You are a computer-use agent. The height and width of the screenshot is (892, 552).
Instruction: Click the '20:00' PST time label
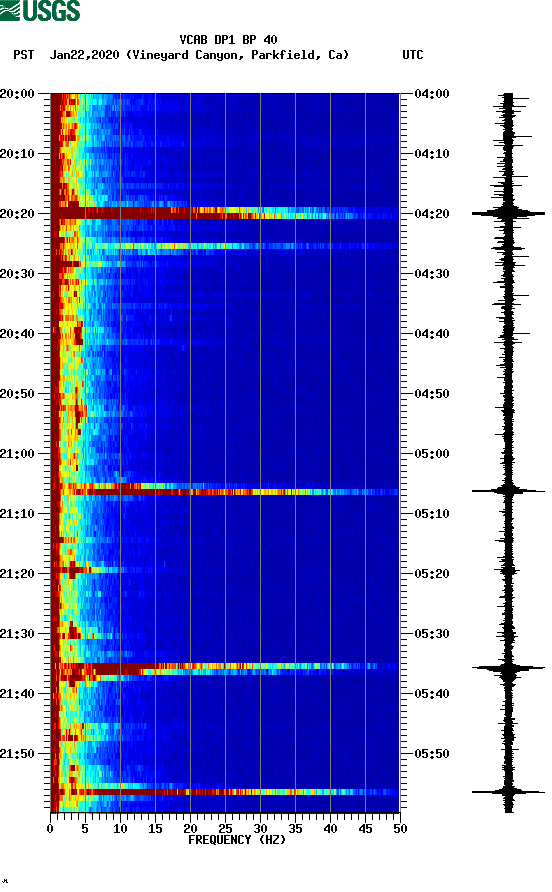(18, 94)
